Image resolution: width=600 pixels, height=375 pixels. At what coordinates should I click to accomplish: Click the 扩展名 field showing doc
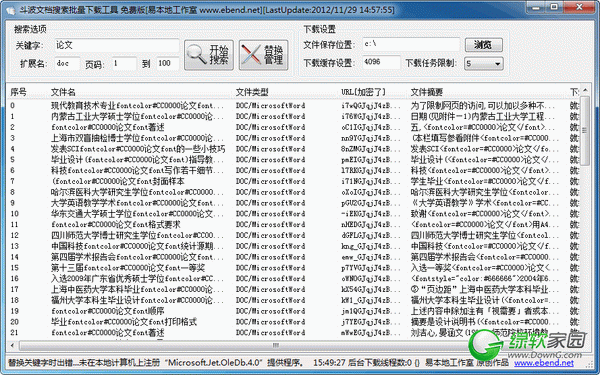(67, 64)
